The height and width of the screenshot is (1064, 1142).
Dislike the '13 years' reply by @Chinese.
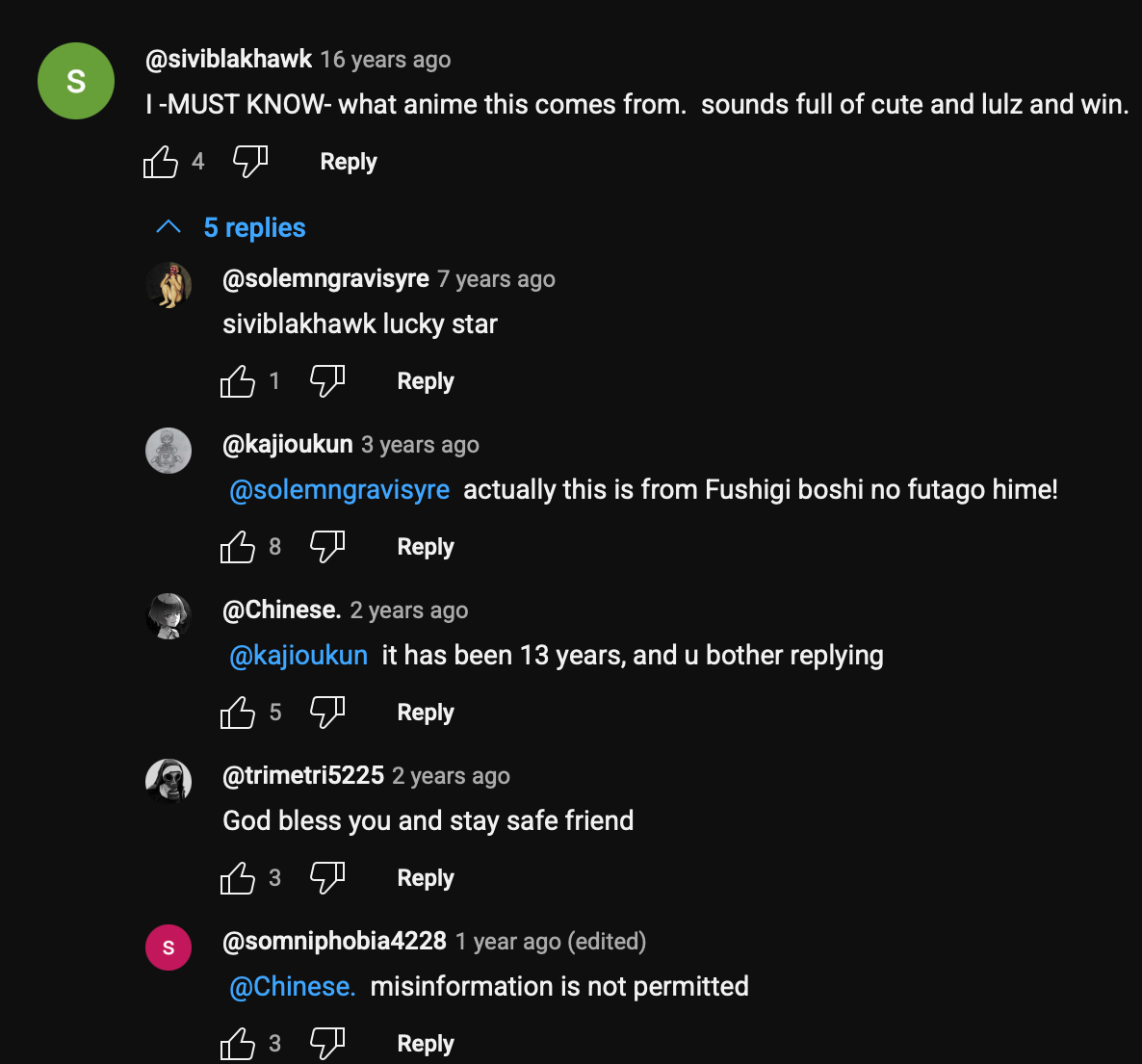[x=327, y=713]
